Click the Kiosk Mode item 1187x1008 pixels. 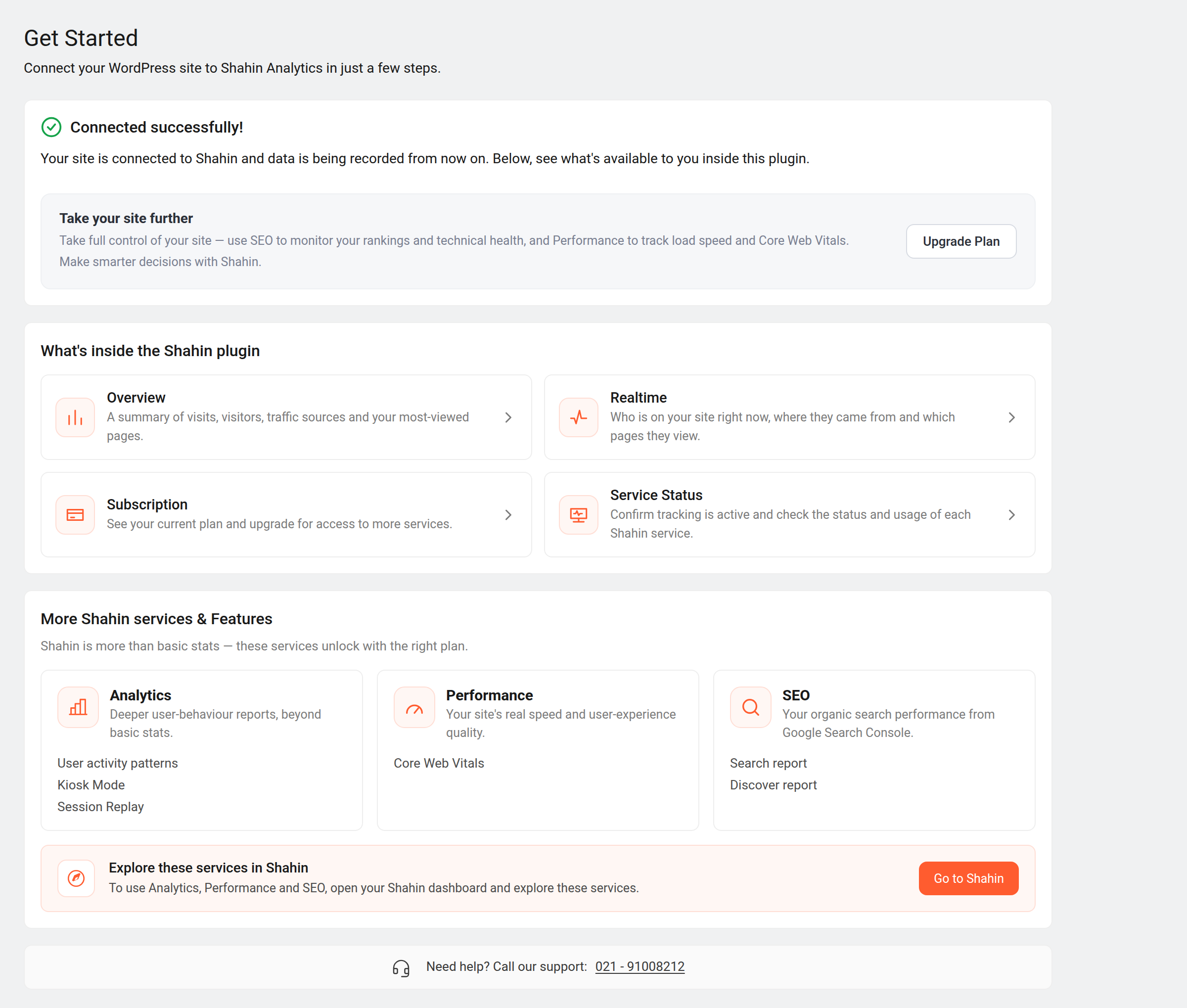click(x=91, y=785)
